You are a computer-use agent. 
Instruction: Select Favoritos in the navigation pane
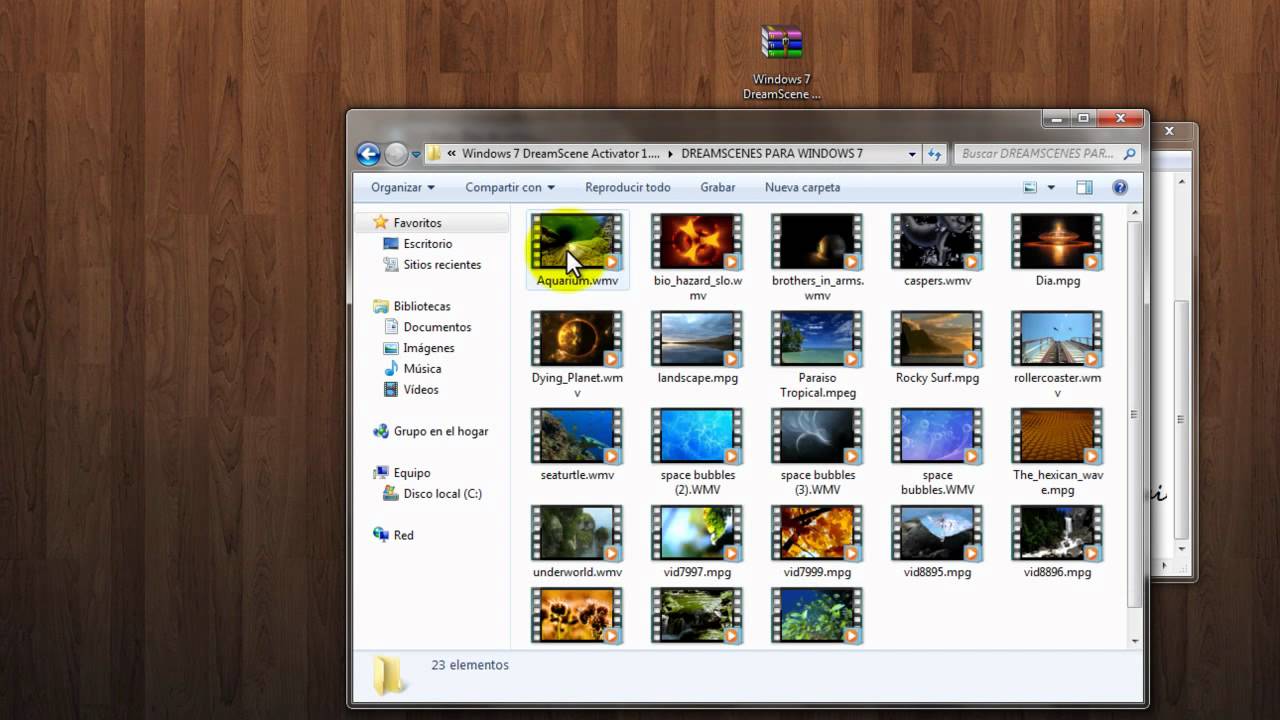[417, 223]
